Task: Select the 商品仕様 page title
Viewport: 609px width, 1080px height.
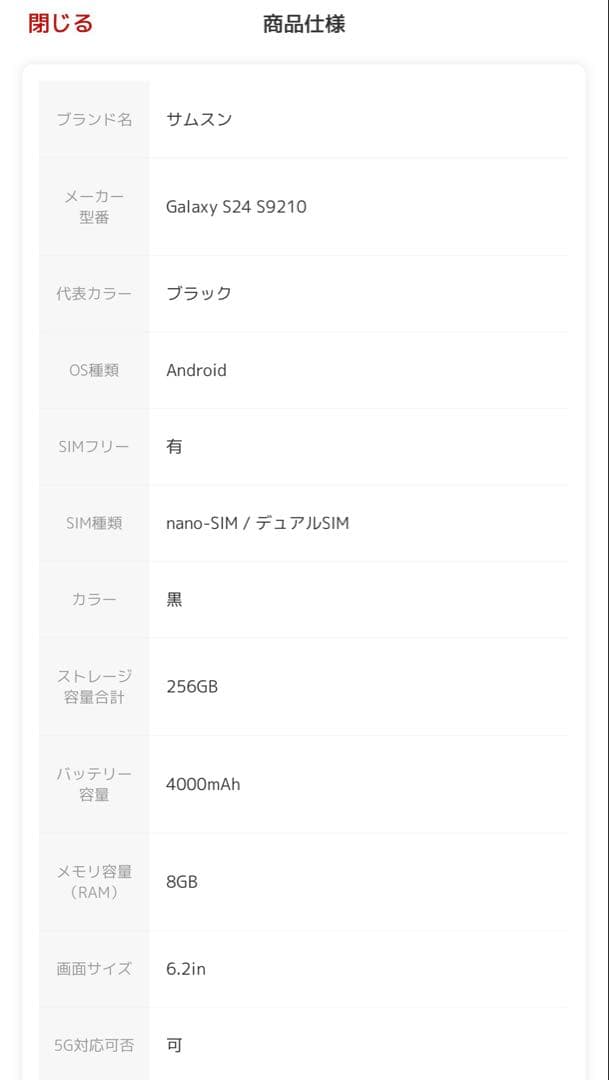Action: pos(304,22)
